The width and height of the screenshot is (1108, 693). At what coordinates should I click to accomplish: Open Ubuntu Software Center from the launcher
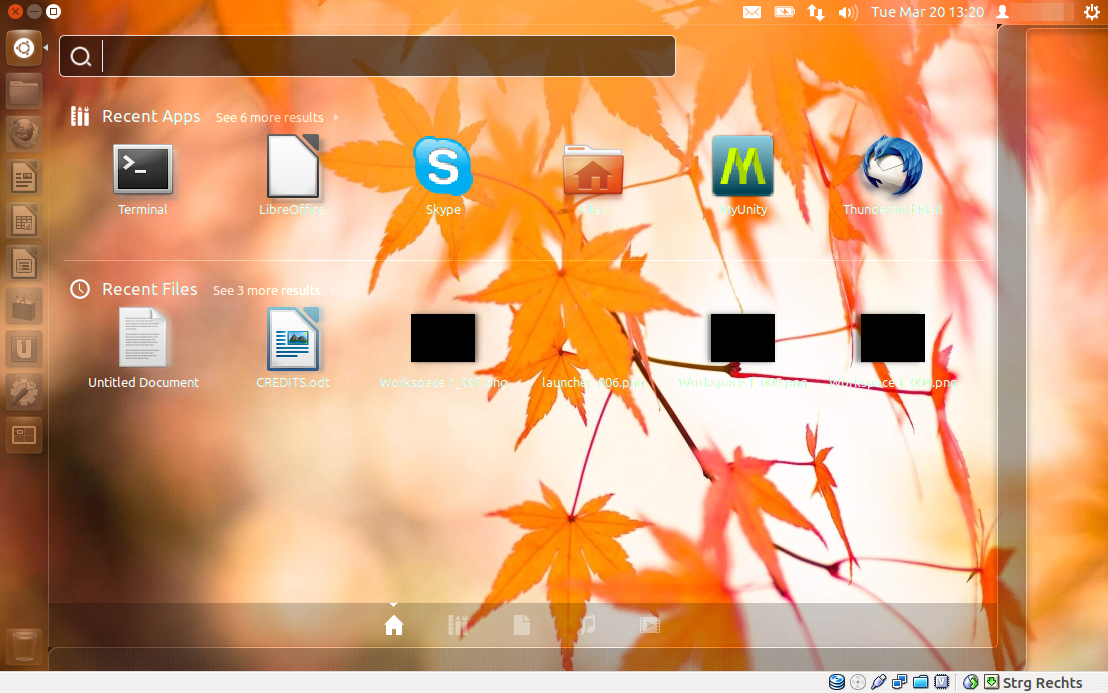(23, 306)
